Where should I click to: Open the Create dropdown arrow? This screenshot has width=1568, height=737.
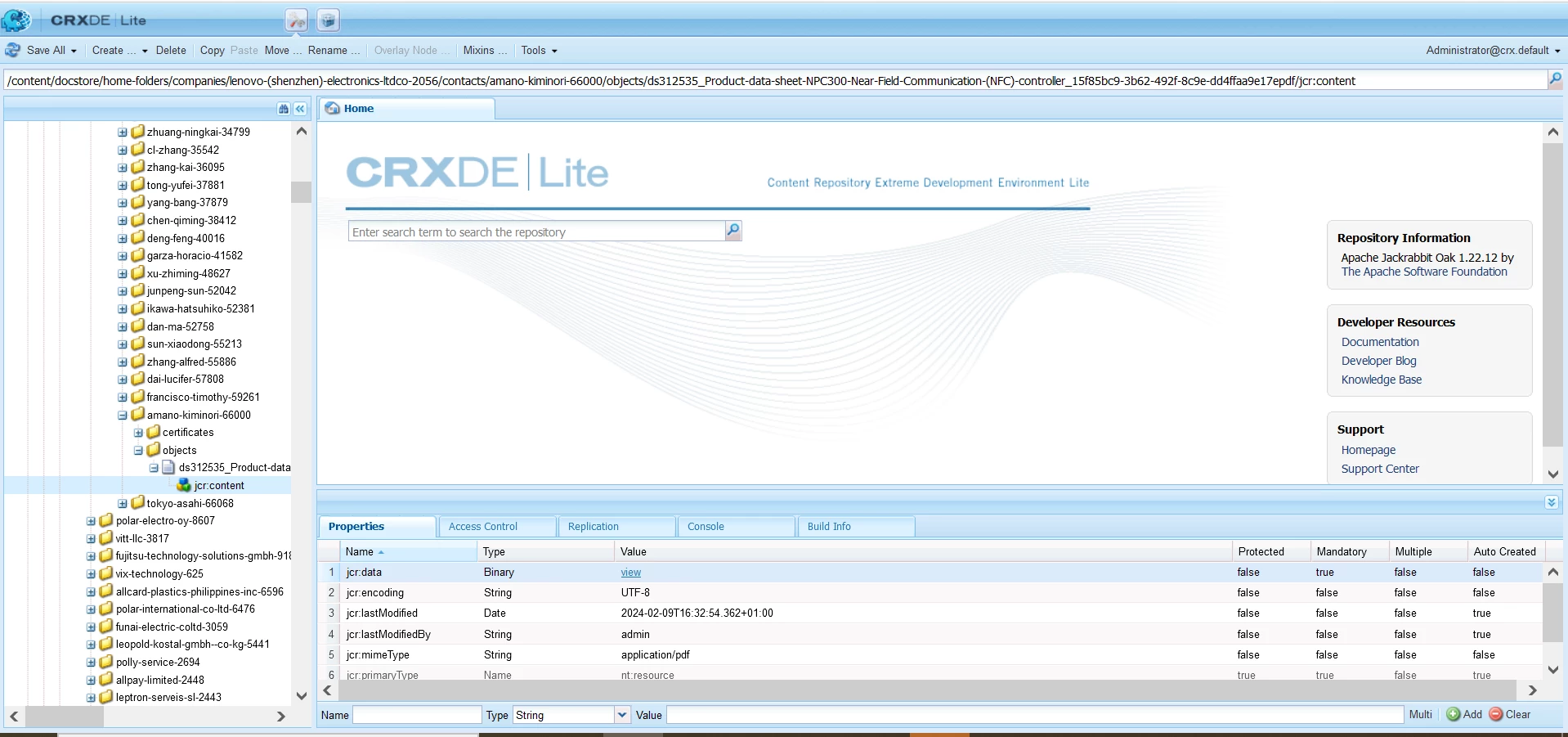[145, 51]
